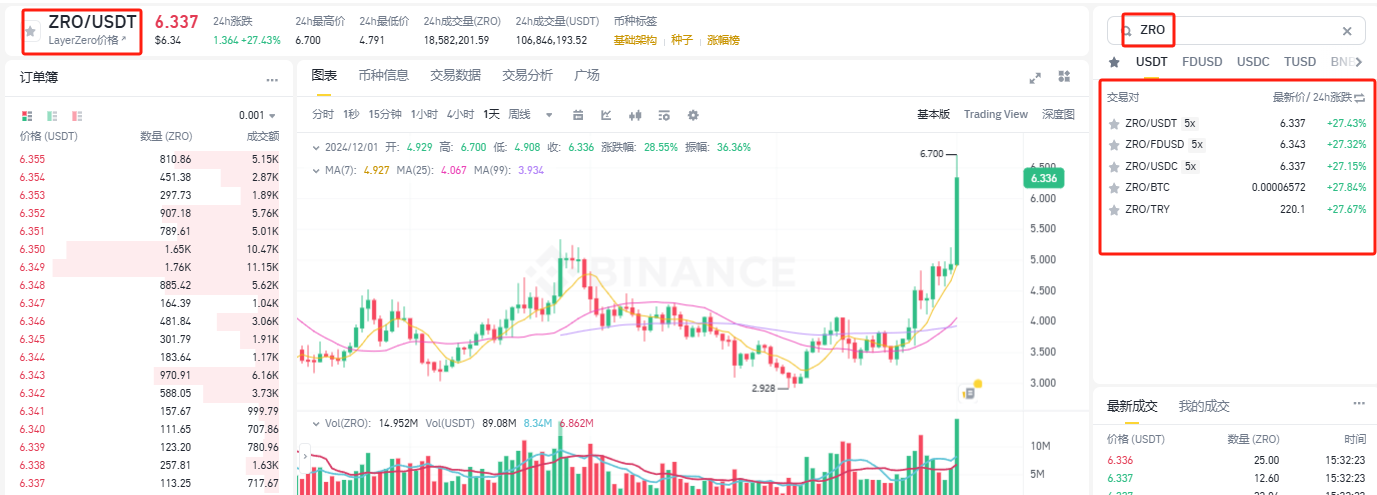The height and width of the screenshot is (495, 1377).
Task: Star the ZRO/USDC pair row
Action: [1114, 166]
